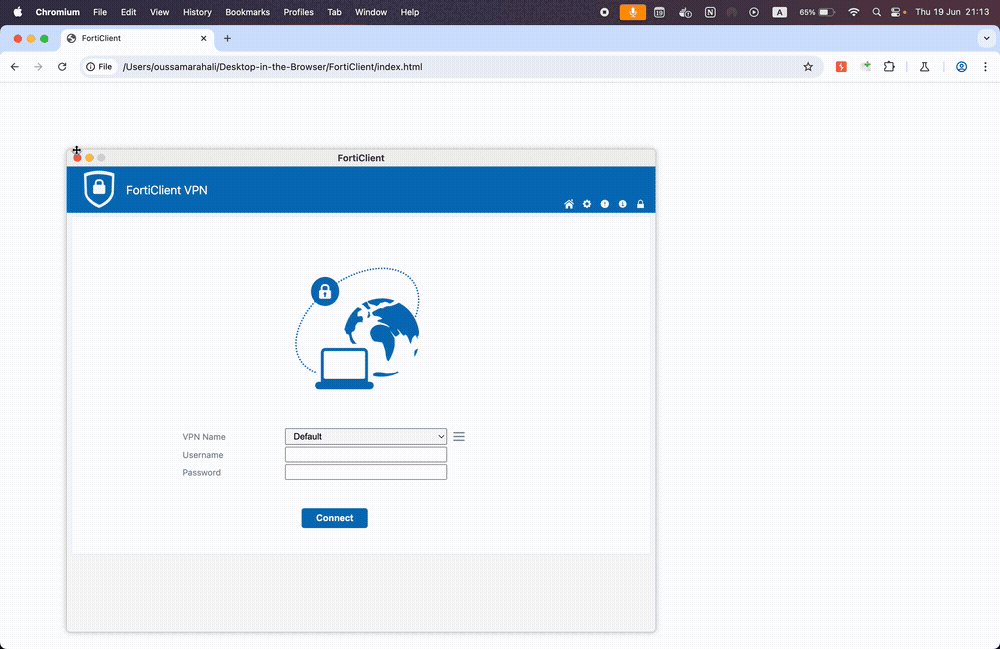Viewport: 1000px width, 649px height.
Task: Click the play-circle menu bar icon
Action: 754,12
